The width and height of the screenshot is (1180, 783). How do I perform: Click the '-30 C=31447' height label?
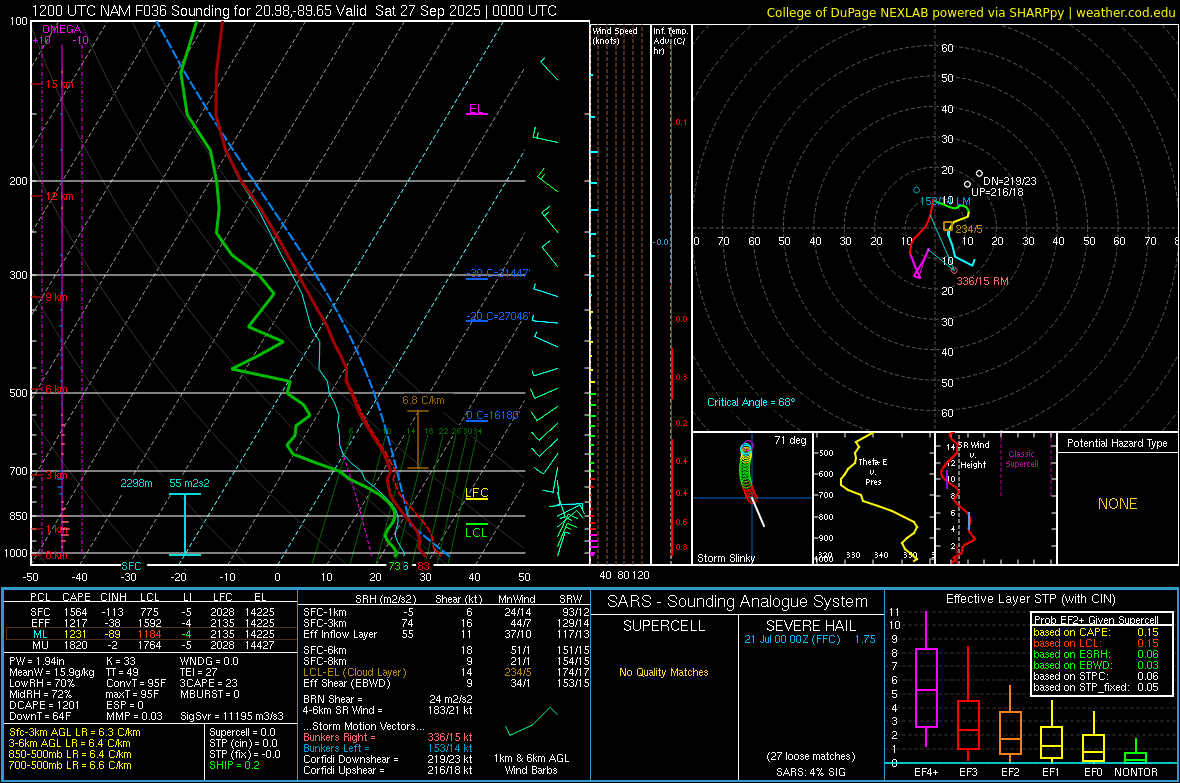[498, 273]
